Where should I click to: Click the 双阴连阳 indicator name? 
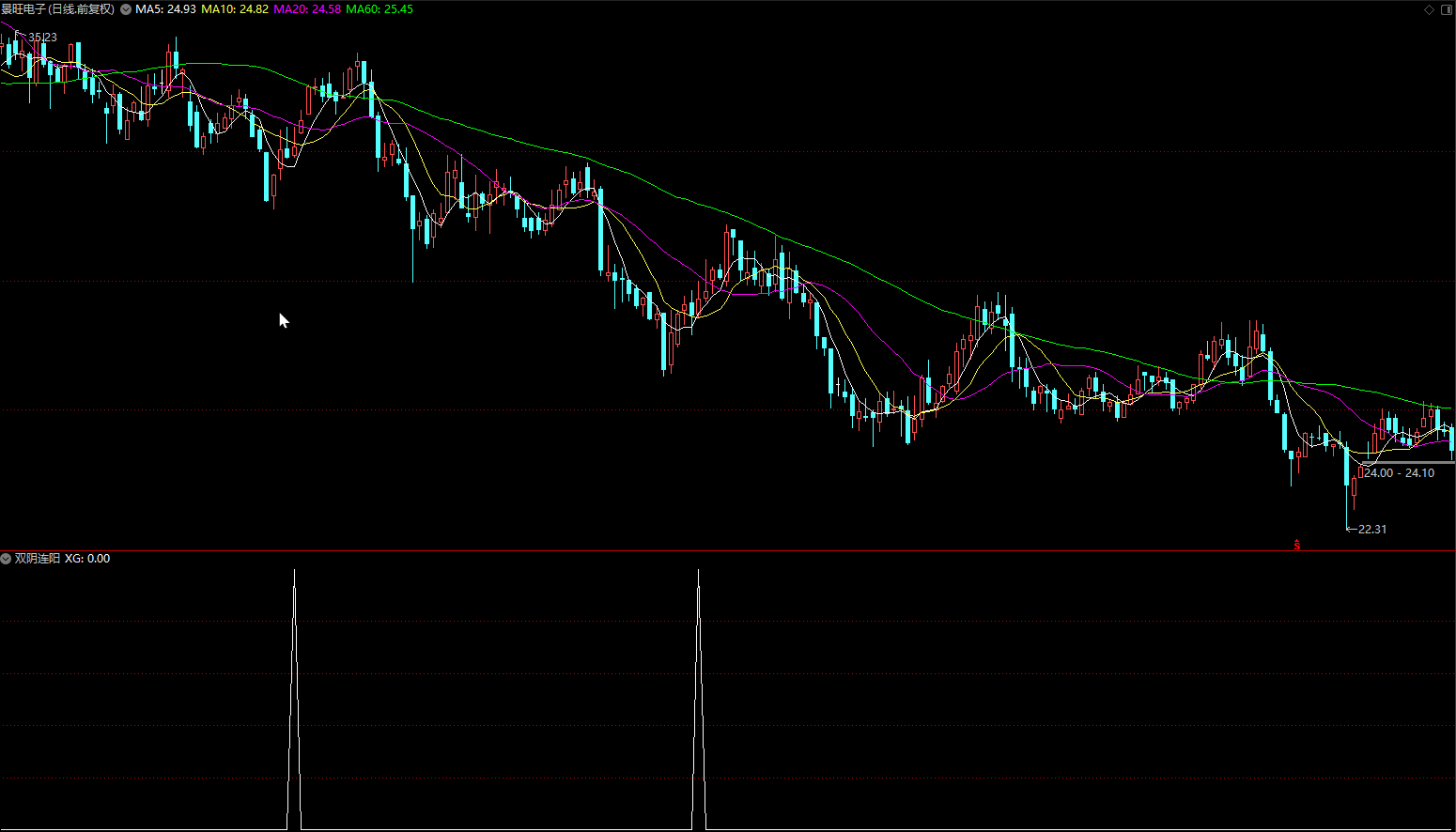tap(38, 559)
